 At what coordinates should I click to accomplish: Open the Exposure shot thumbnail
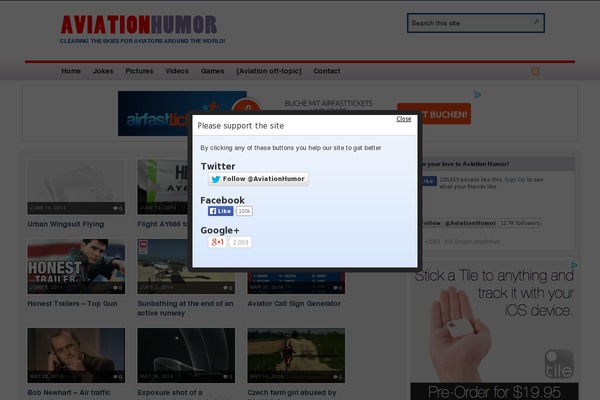[186, 355]
